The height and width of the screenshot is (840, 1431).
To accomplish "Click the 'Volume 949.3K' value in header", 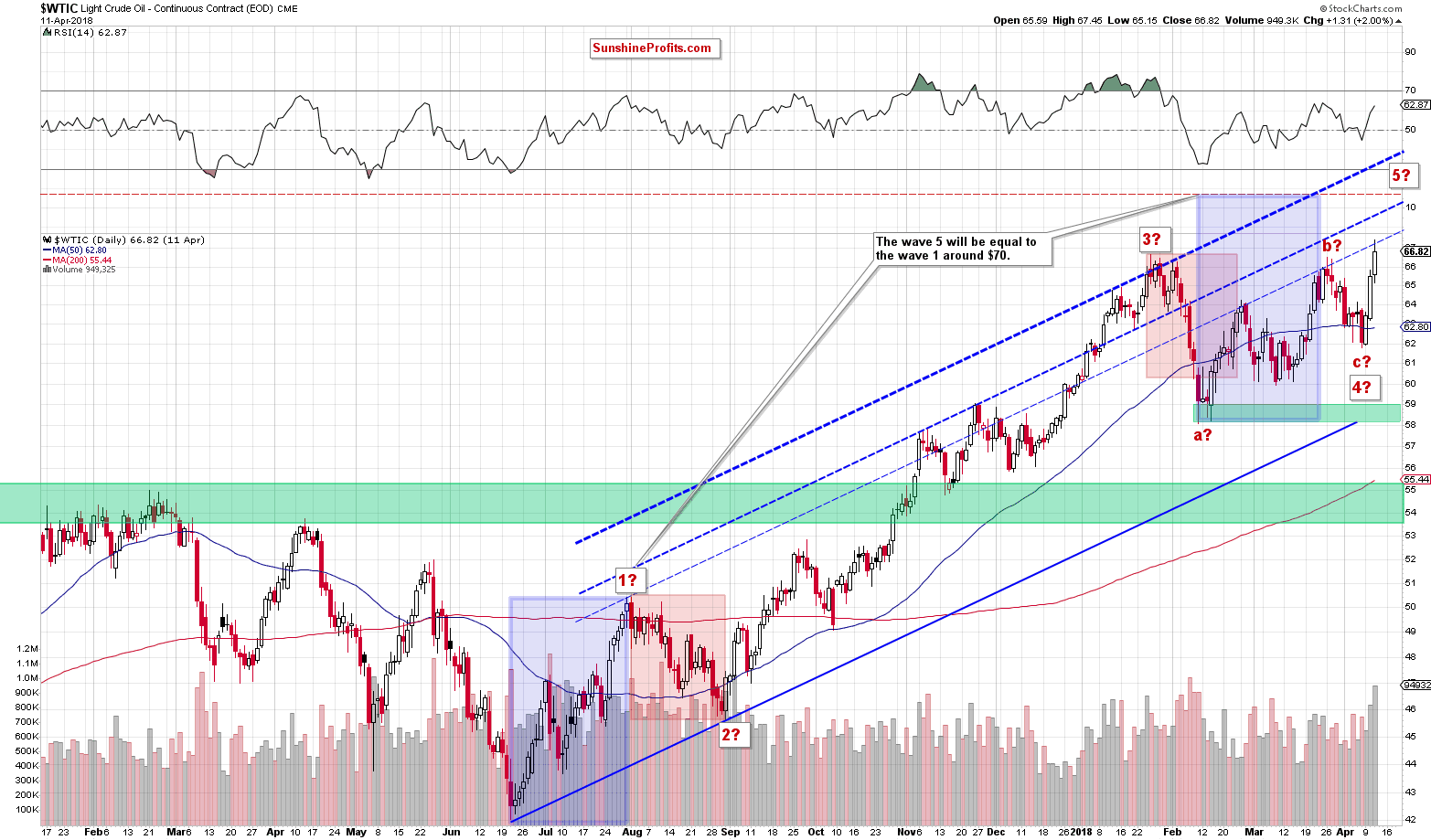I will pos(1262,20).
